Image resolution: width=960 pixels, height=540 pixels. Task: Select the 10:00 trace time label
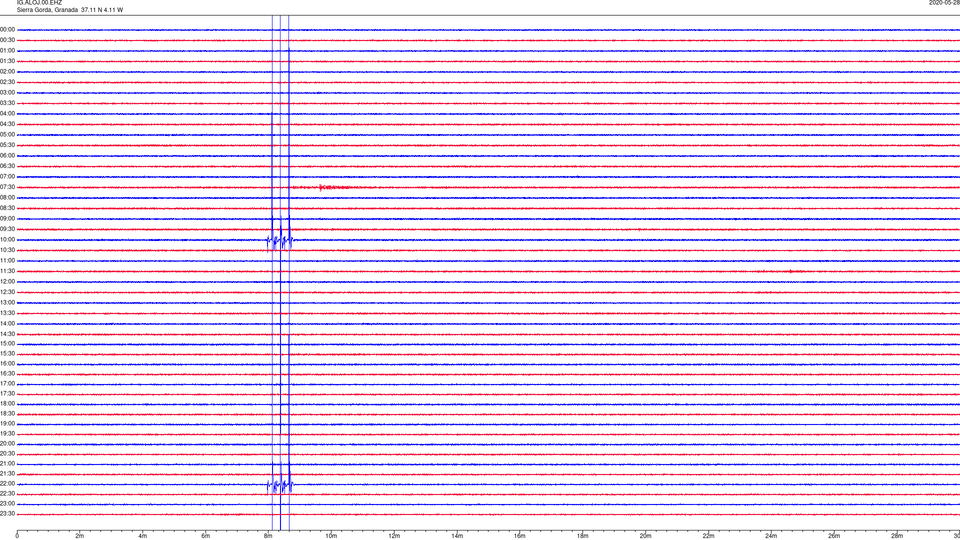pyautogui.click(x=7, y=240)
